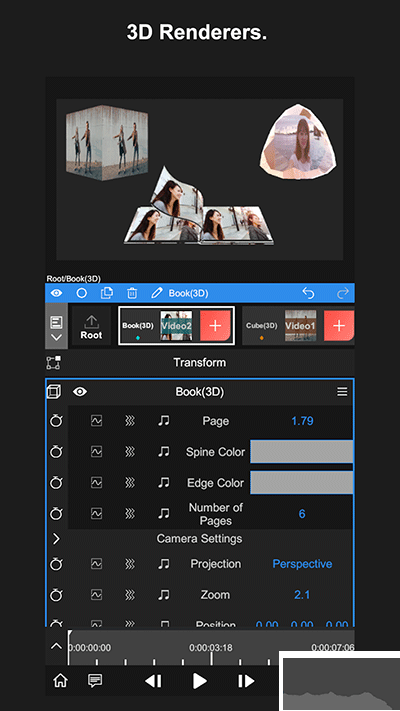Toggle layer visibility eye in blue toolbar
Image resolution: width=400 pixels, height=711 pixels.
coord(57,293)
